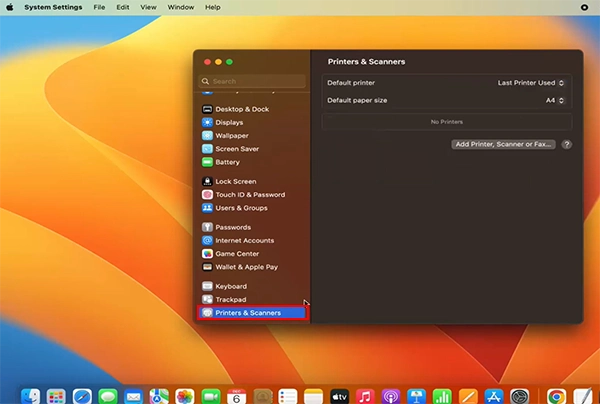Open the Help menu
This screenshot has width=600, height=404.
tap(213, 7)
